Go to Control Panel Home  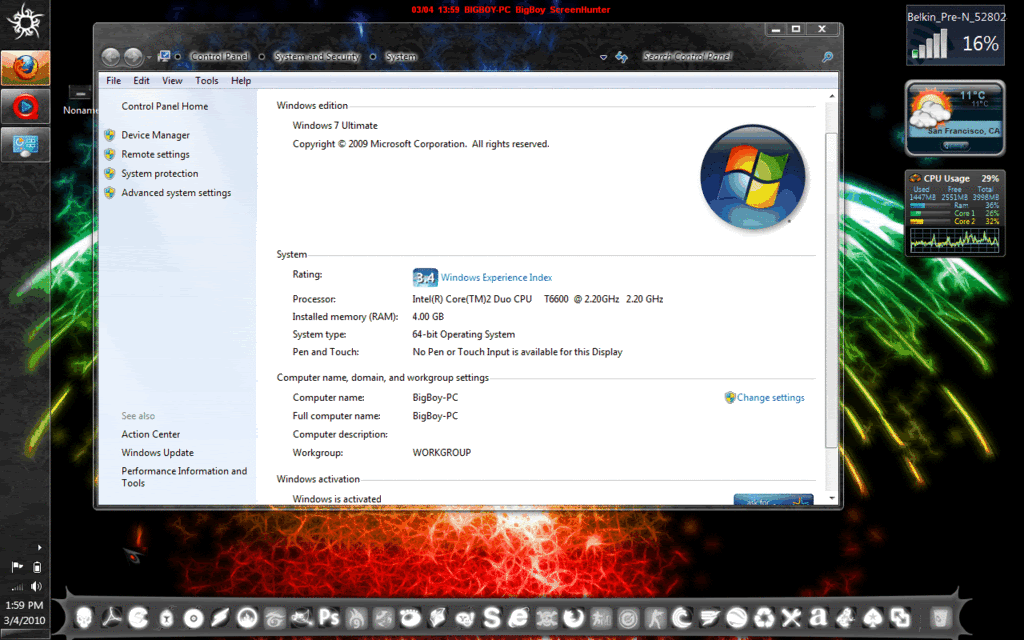165,106
